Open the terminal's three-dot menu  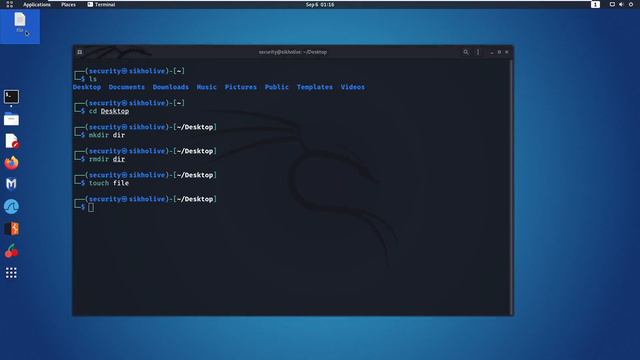pyautogui.click(x=478, y=52)
